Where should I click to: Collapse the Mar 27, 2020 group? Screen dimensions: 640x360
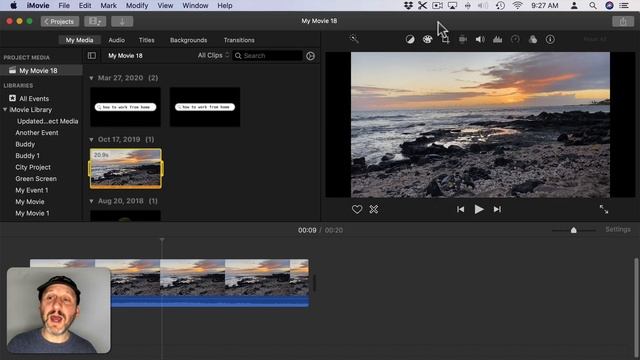click(x=91, y=78)
